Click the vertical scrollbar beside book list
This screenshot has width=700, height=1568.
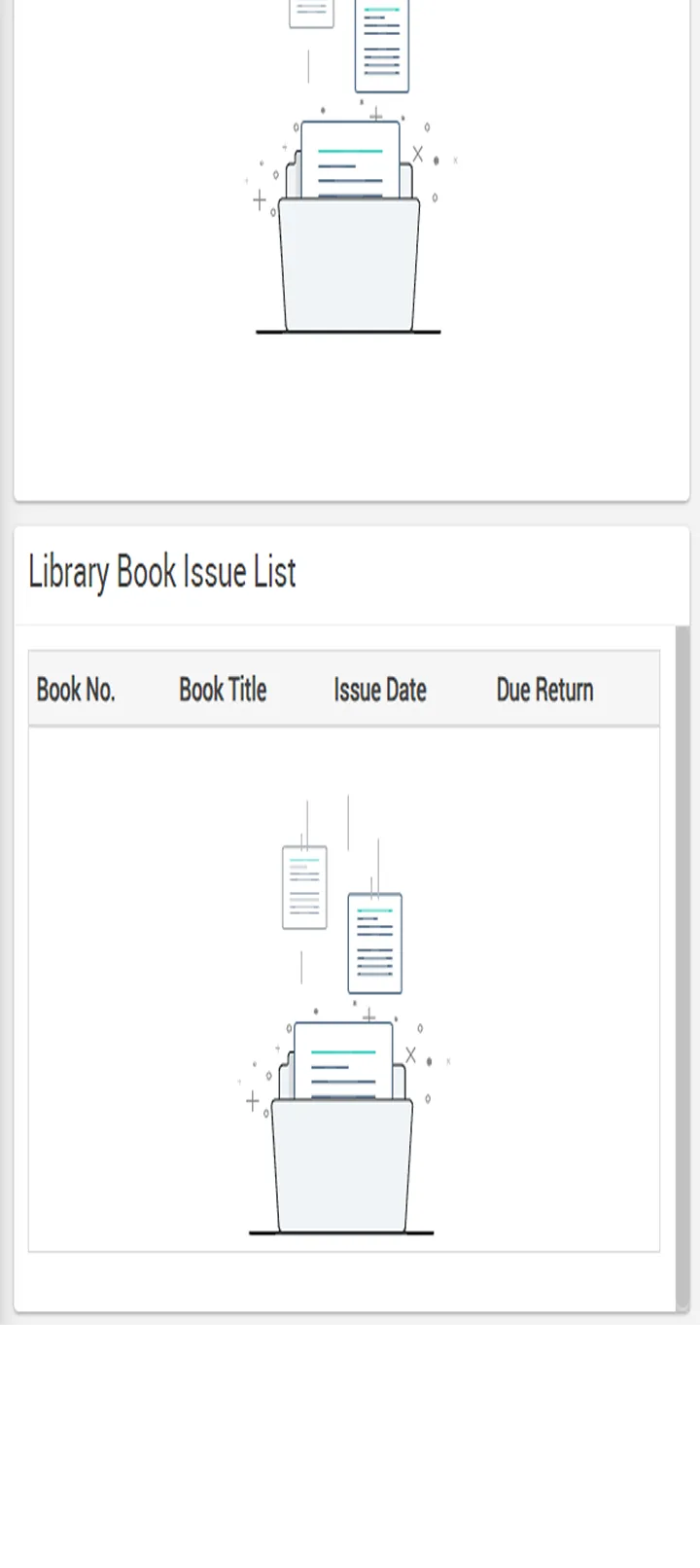tap(682, 969)
